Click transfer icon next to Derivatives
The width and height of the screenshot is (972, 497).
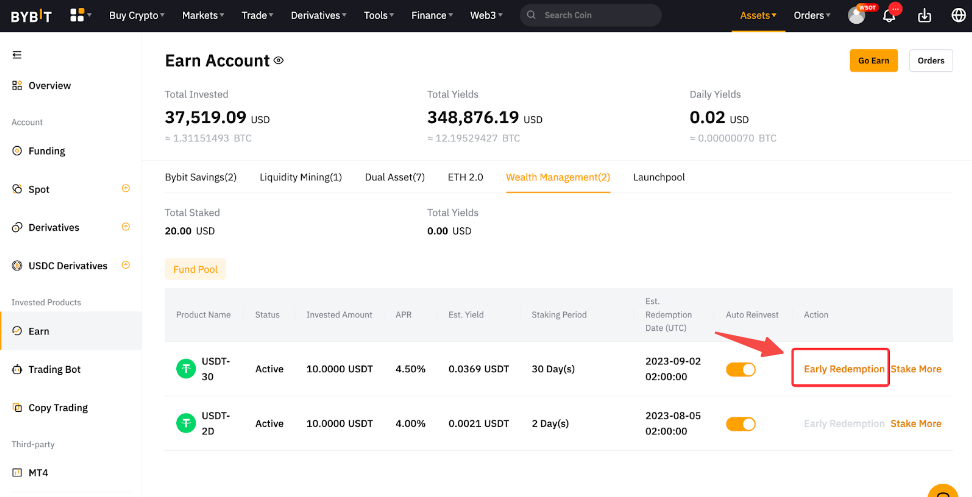(126, 227)
